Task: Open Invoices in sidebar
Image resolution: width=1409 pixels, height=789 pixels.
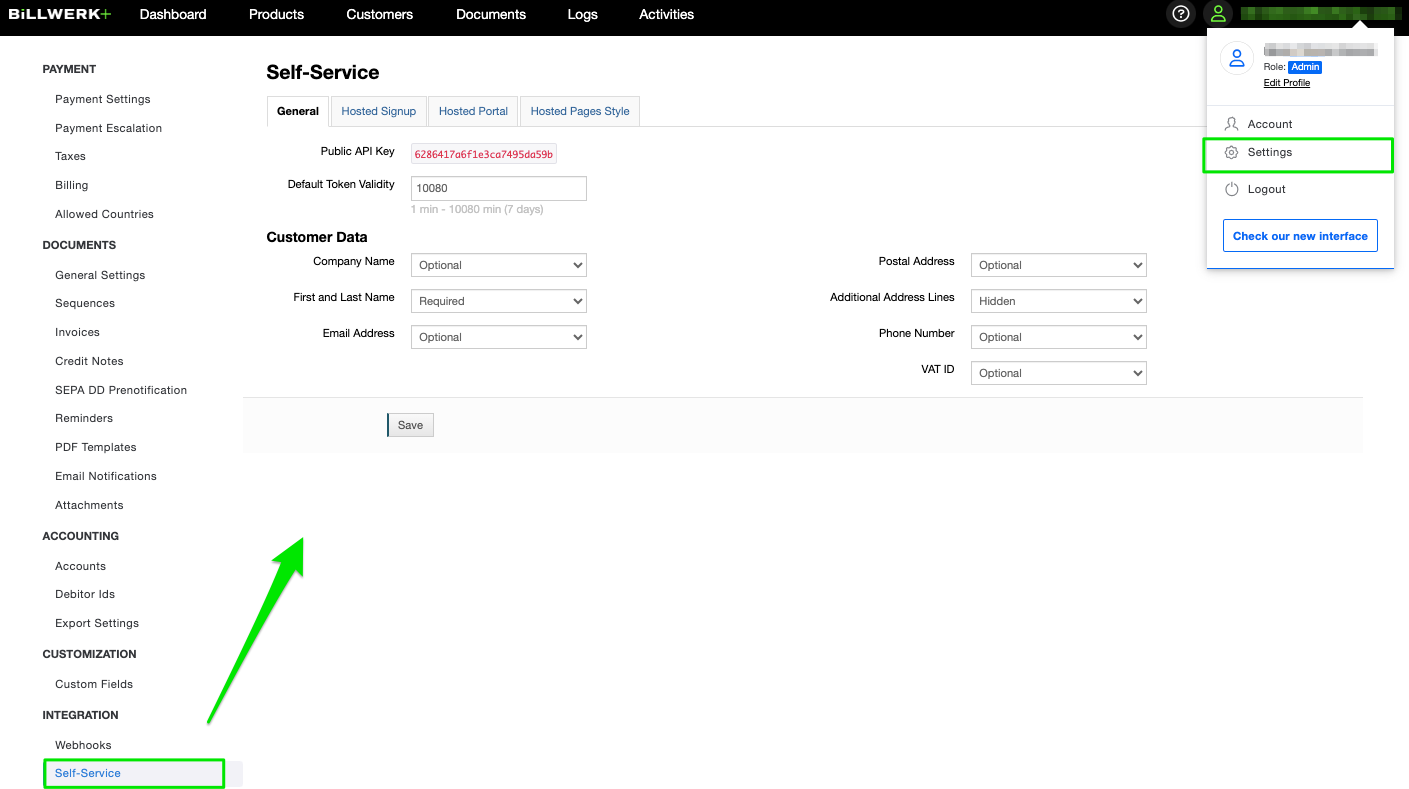Action: pos(77,332)
